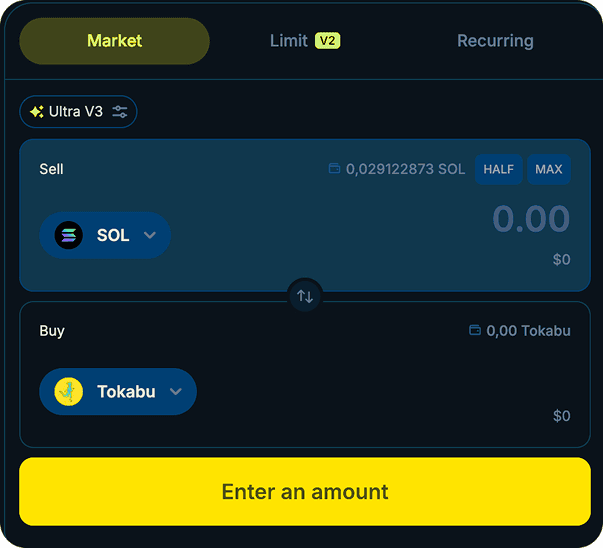603x548 pixels.
Task: Open Ultra V3 settings sliders icon
Action: [120, 112]
